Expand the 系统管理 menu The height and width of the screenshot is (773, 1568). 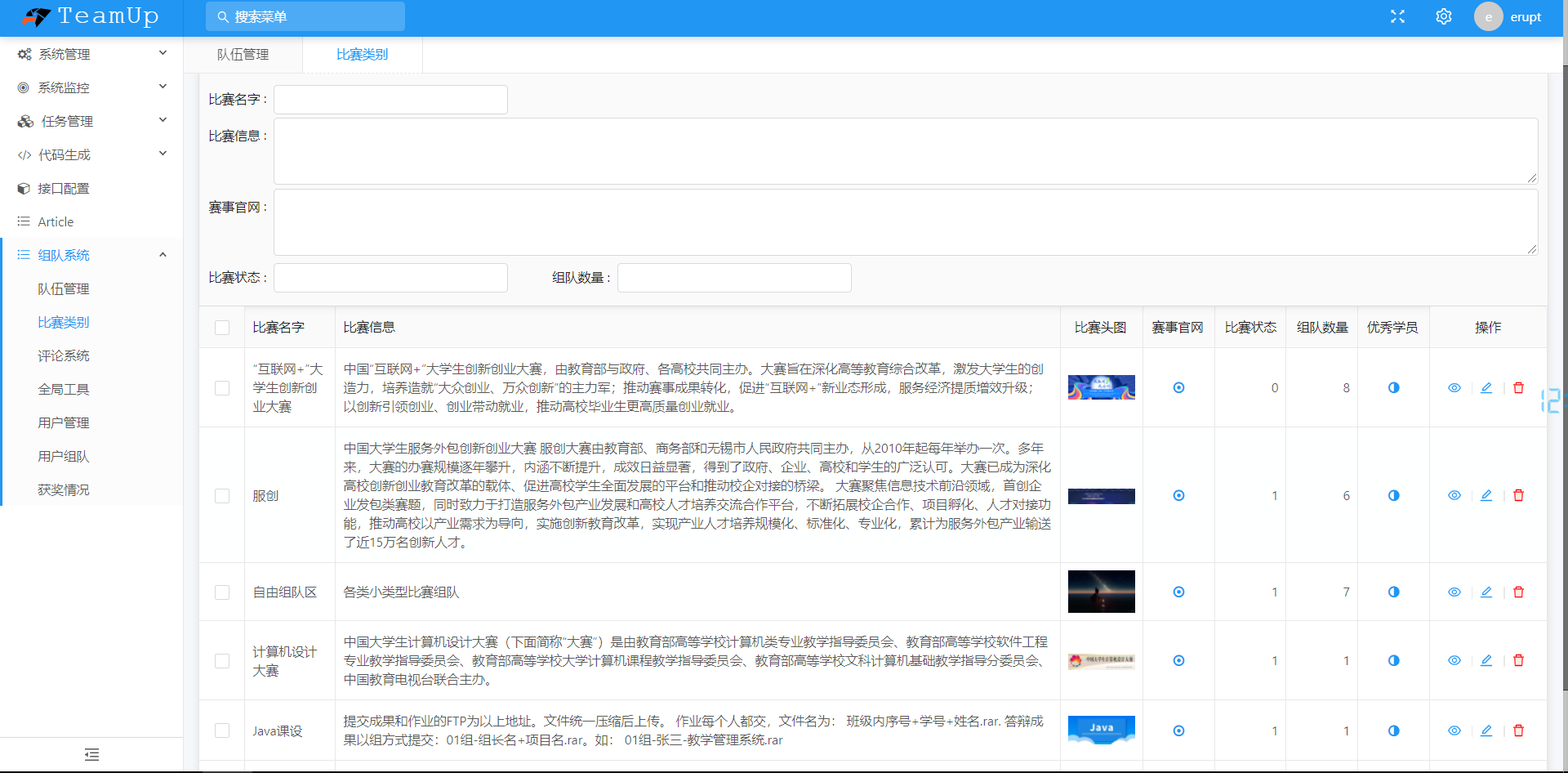pos(91,54)
